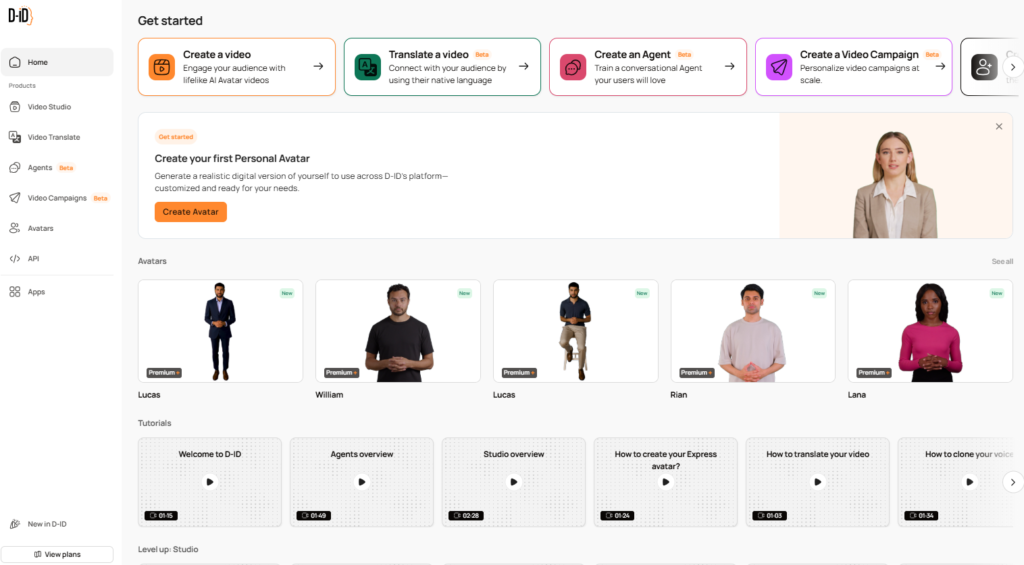Advance the Tutorials carousel with the right chevron

pos(1013,482)
